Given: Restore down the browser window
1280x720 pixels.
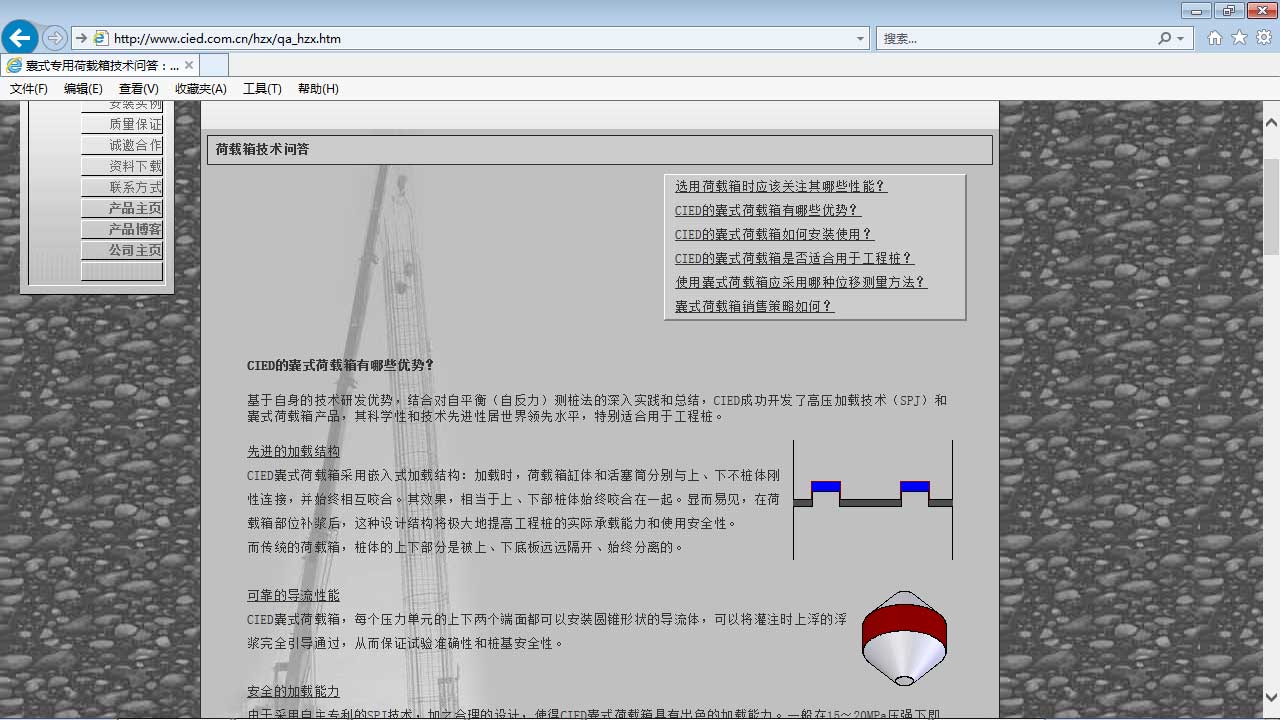Looking at the screenshot, I should click(1227, 10).
